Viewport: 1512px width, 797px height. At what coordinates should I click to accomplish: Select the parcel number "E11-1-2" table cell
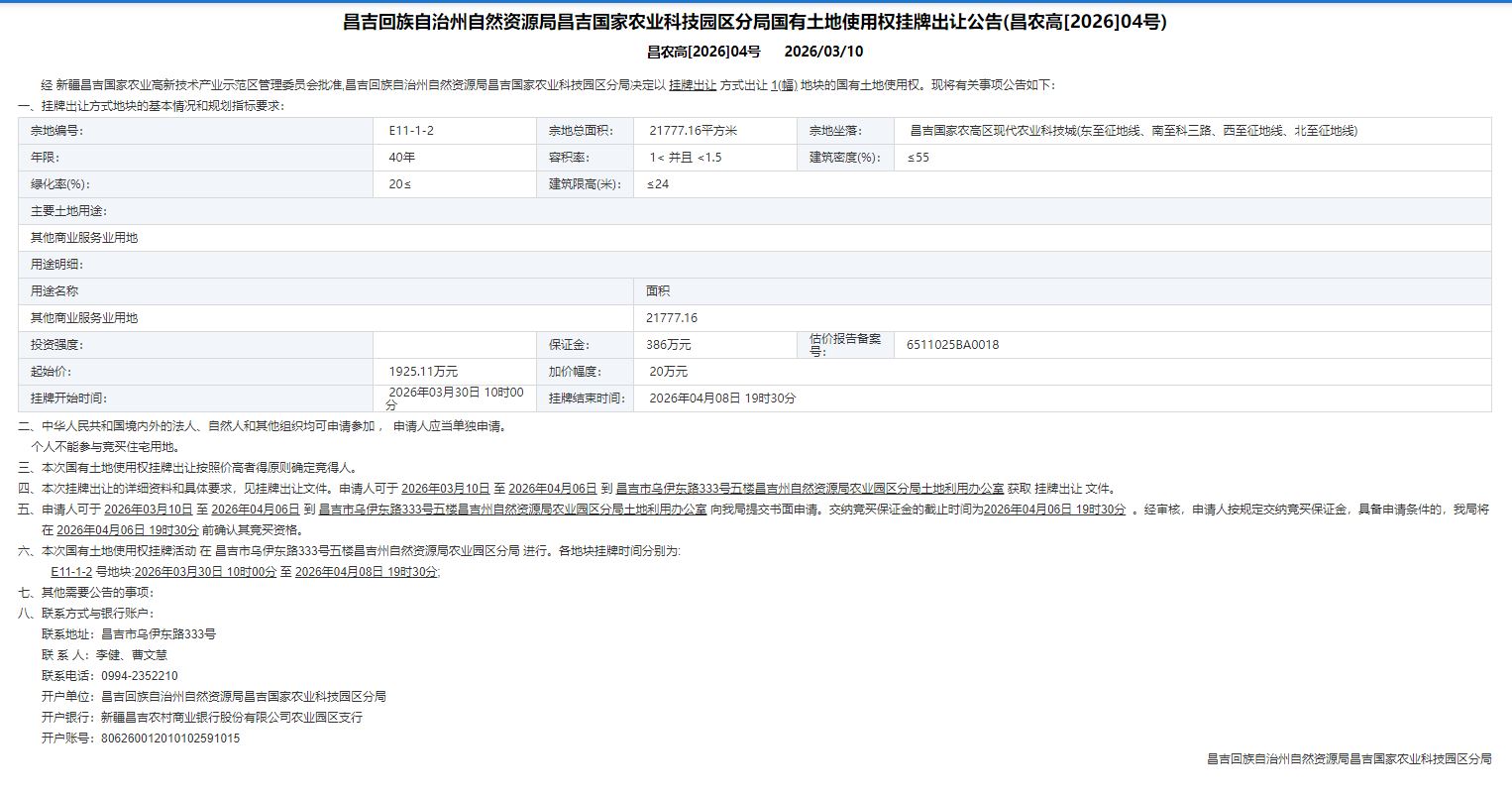coord(411,131)
